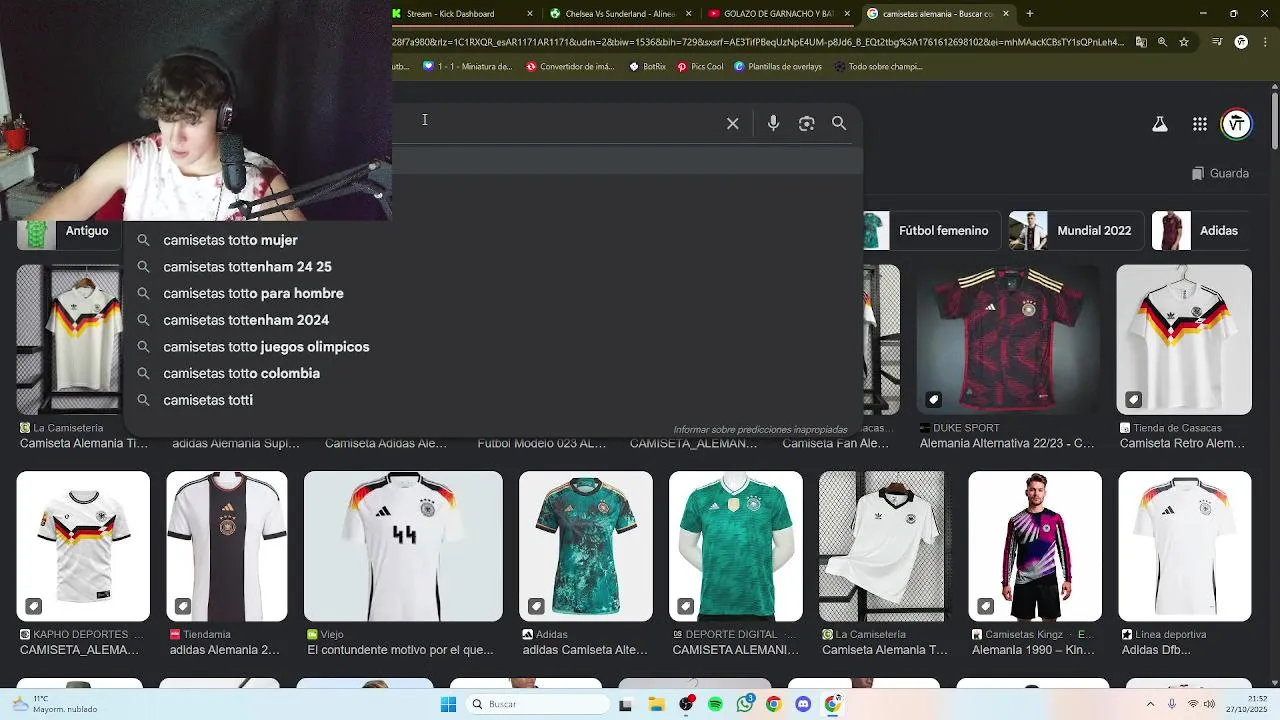Click Informar sobre predicciones inapropiadas link

point(760,430)
